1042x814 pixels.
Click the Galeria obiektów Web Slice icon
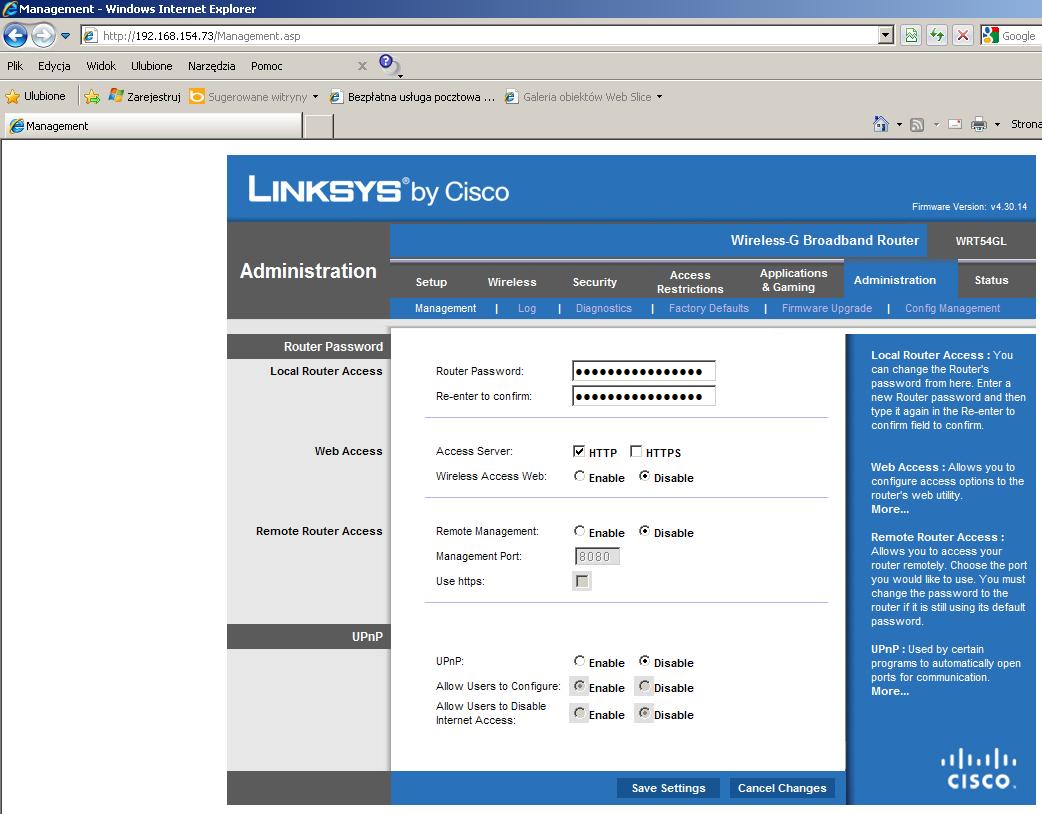coord(511,97)
